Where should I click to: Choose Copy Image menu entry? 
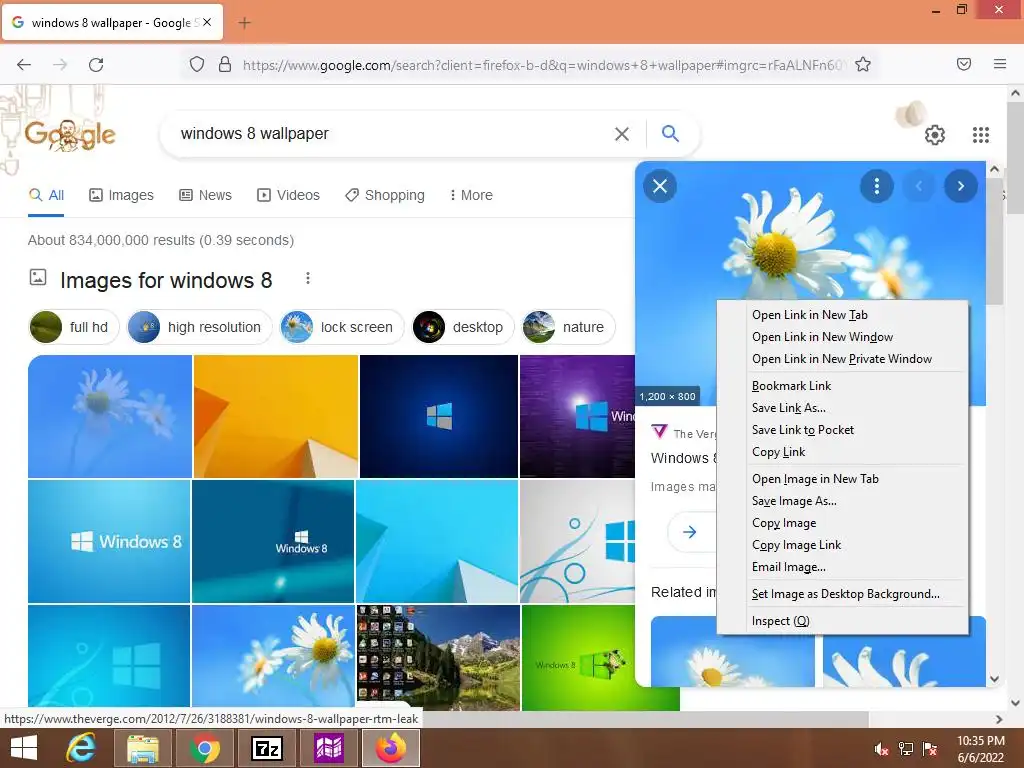click(x=842, y=523)
